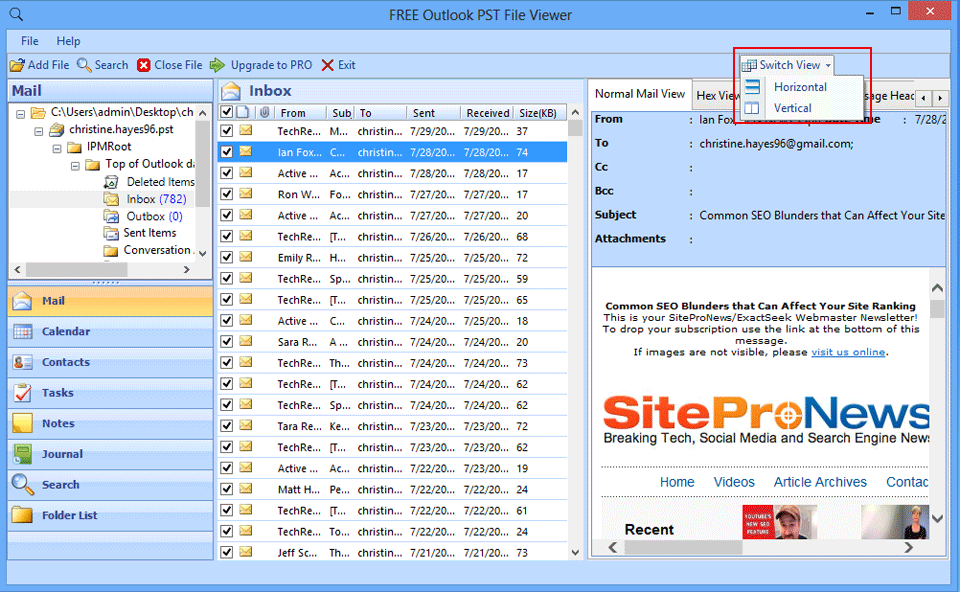Select the Inbox (782) folder
This screenshot has width=960, height=592.
coord(156,199)
